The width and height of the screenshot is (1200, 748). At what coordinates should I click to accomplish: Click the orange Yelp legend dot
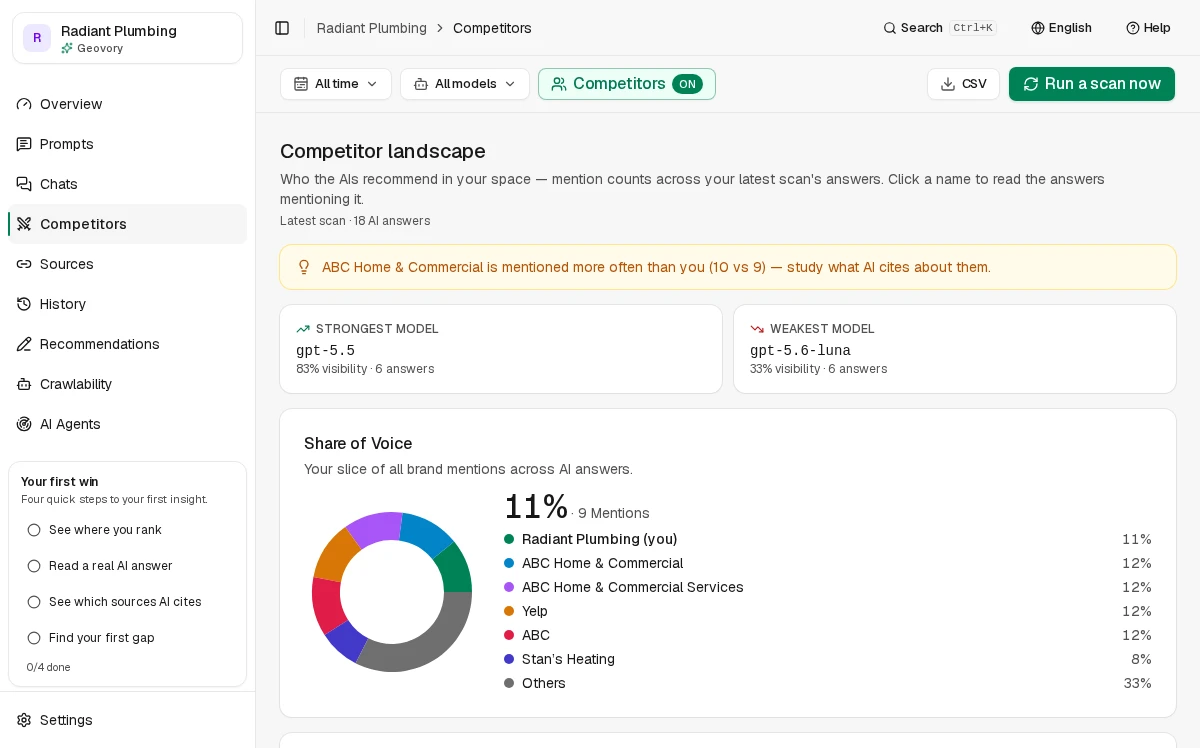509,611
